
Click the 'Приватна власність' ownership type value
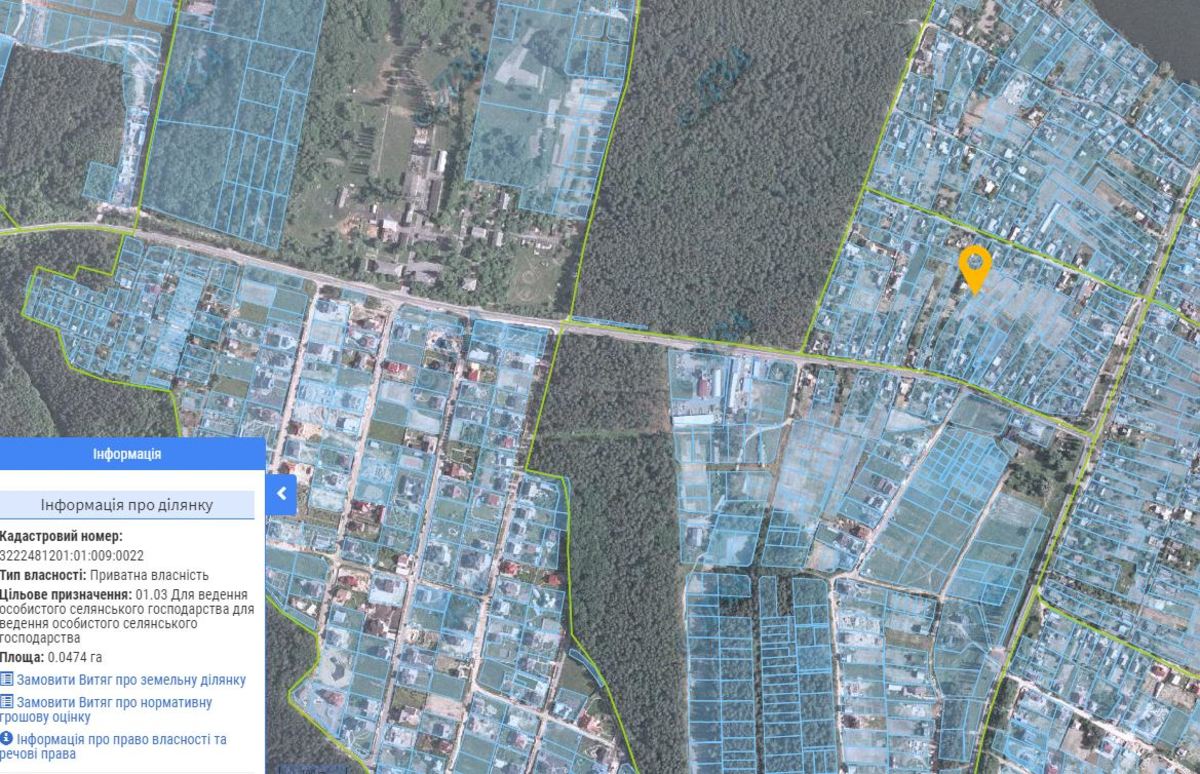click(149, 575)
